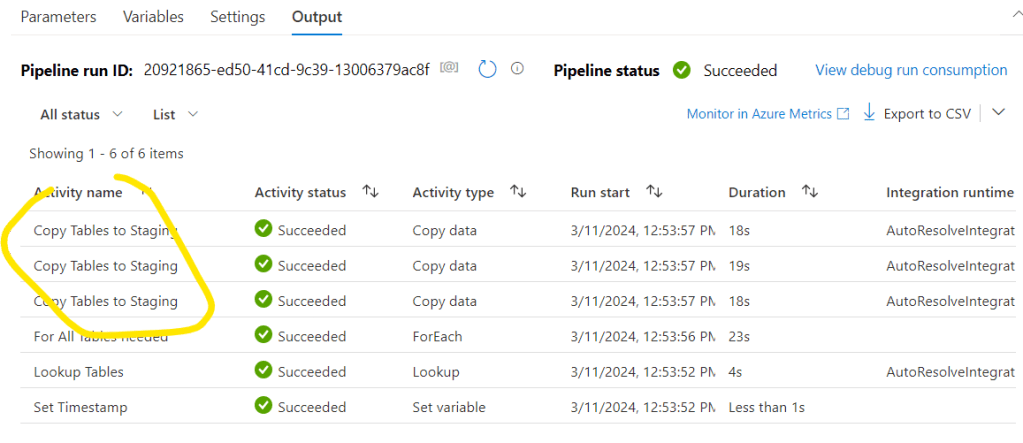Select the Lookup Tables activity row
This screenshot has width=1023, height=443.
click(78, 371)
